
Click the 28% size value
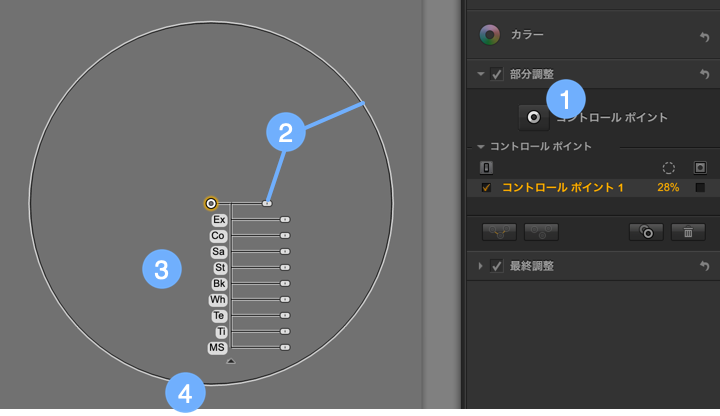[x=668, y=187]
